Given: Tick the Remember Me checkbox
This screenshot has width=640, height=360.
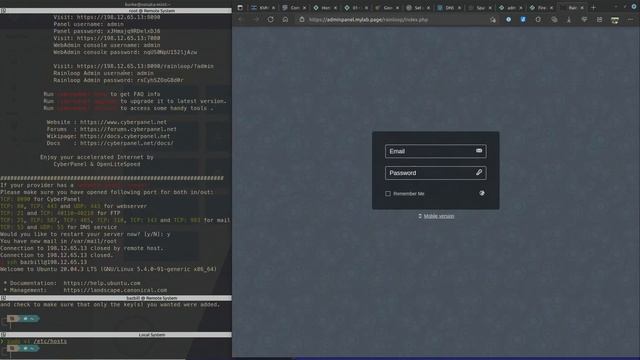Looking at the screenshot, I should coord(388,193).
